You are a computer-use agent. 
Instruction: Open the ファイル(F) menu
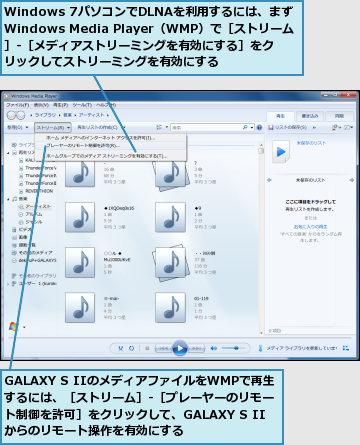click(18, 105)
